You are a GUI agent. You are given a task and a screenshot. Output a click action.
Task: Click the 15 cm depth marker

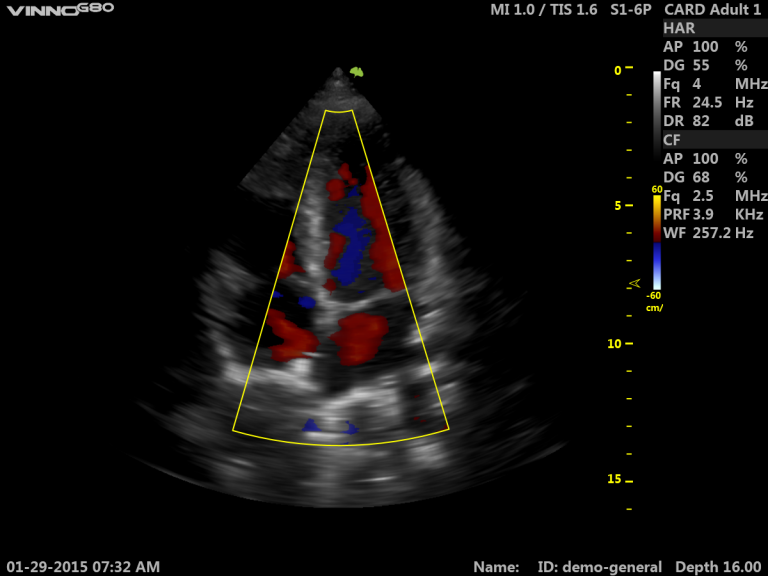(614, 479)
